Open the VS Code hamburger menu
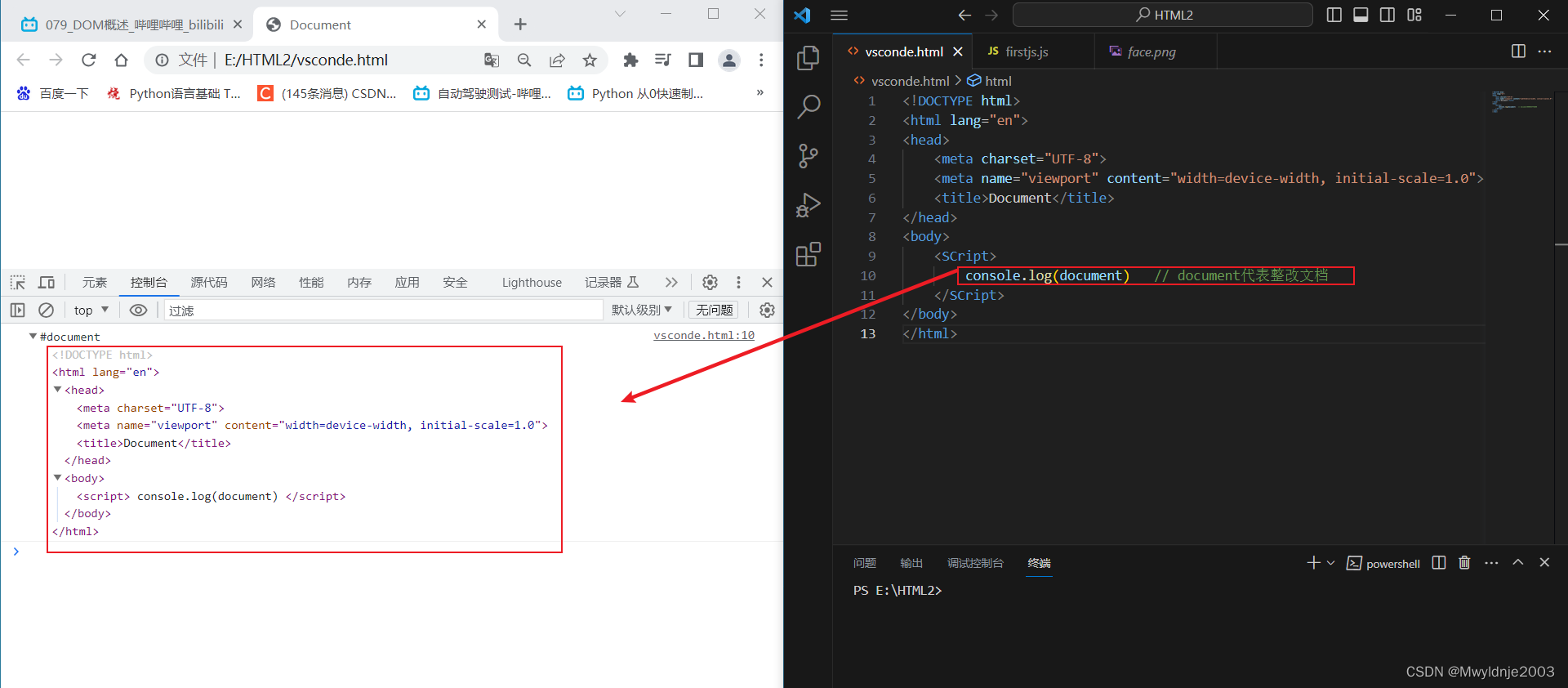 coord(839,15)
